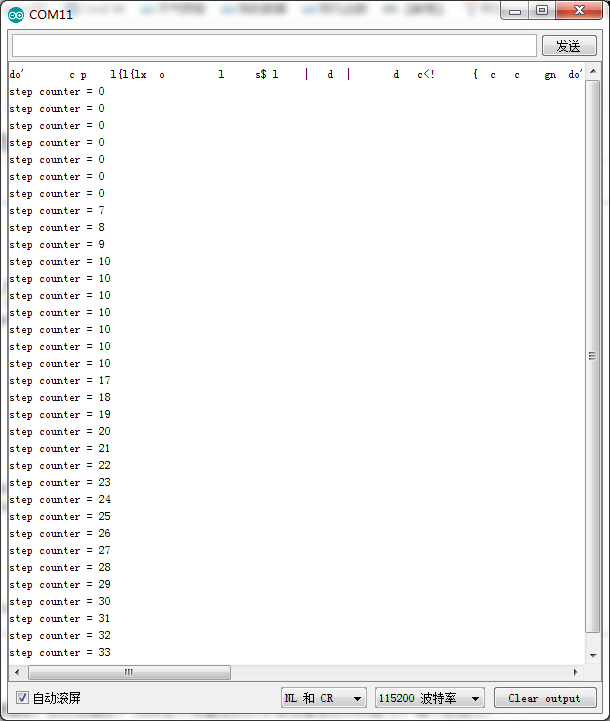The width and height of the screenshot is (610, 721).
Task: Click the serial message input field
Action: 274,46
